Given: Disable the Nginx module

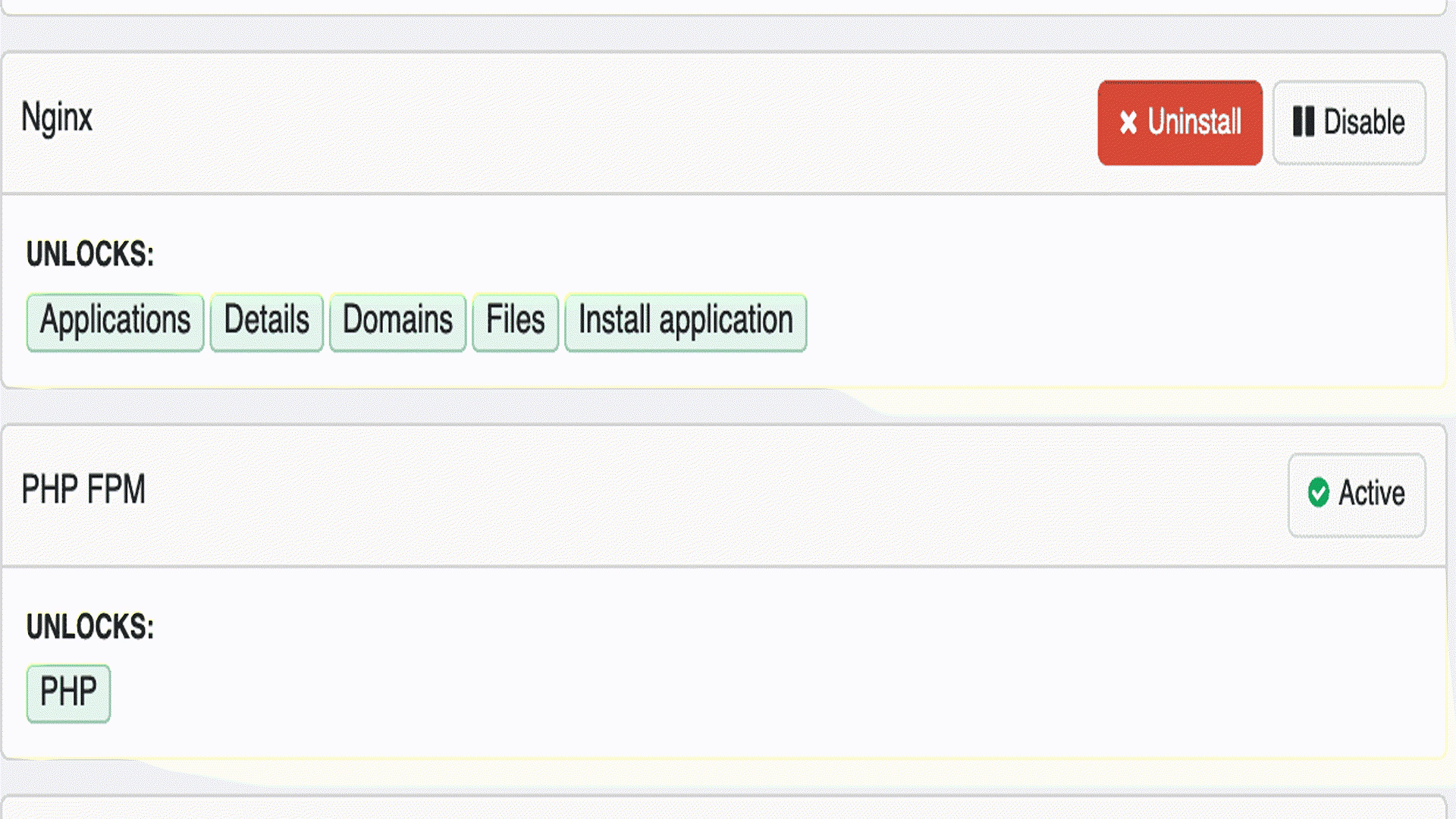Looking at the screenshot, I should point(1349,123).
